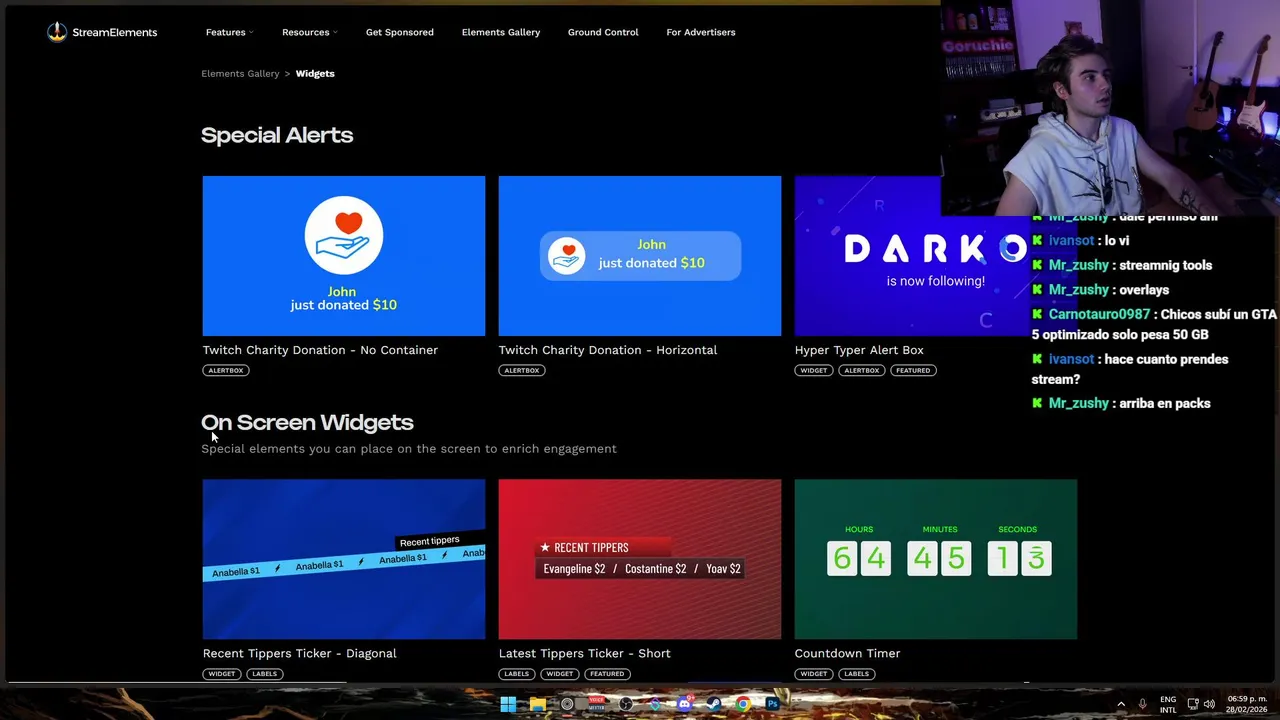Open the network status tray icon

point(1192,704)
